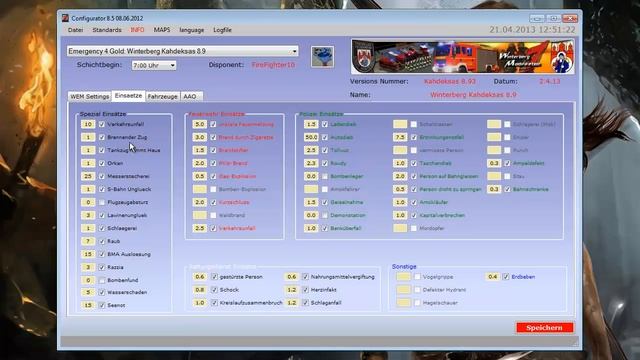The height and width of the screenshot is (360, 640).
Task: Open the Logfile menu
Action: 222,30
